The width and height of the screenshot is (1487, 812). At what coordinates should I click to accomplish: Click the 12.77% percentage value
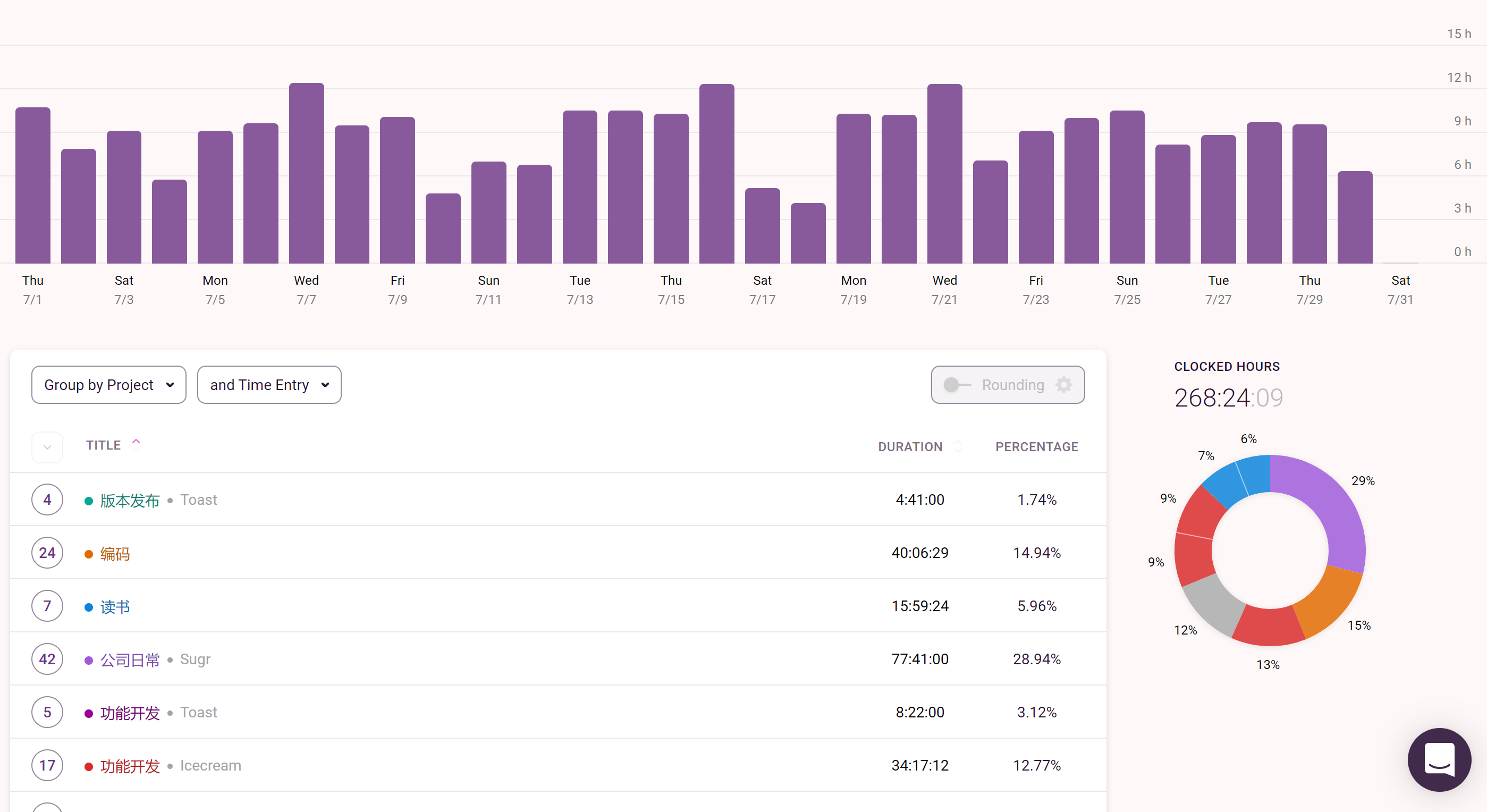pos(1037,765)
